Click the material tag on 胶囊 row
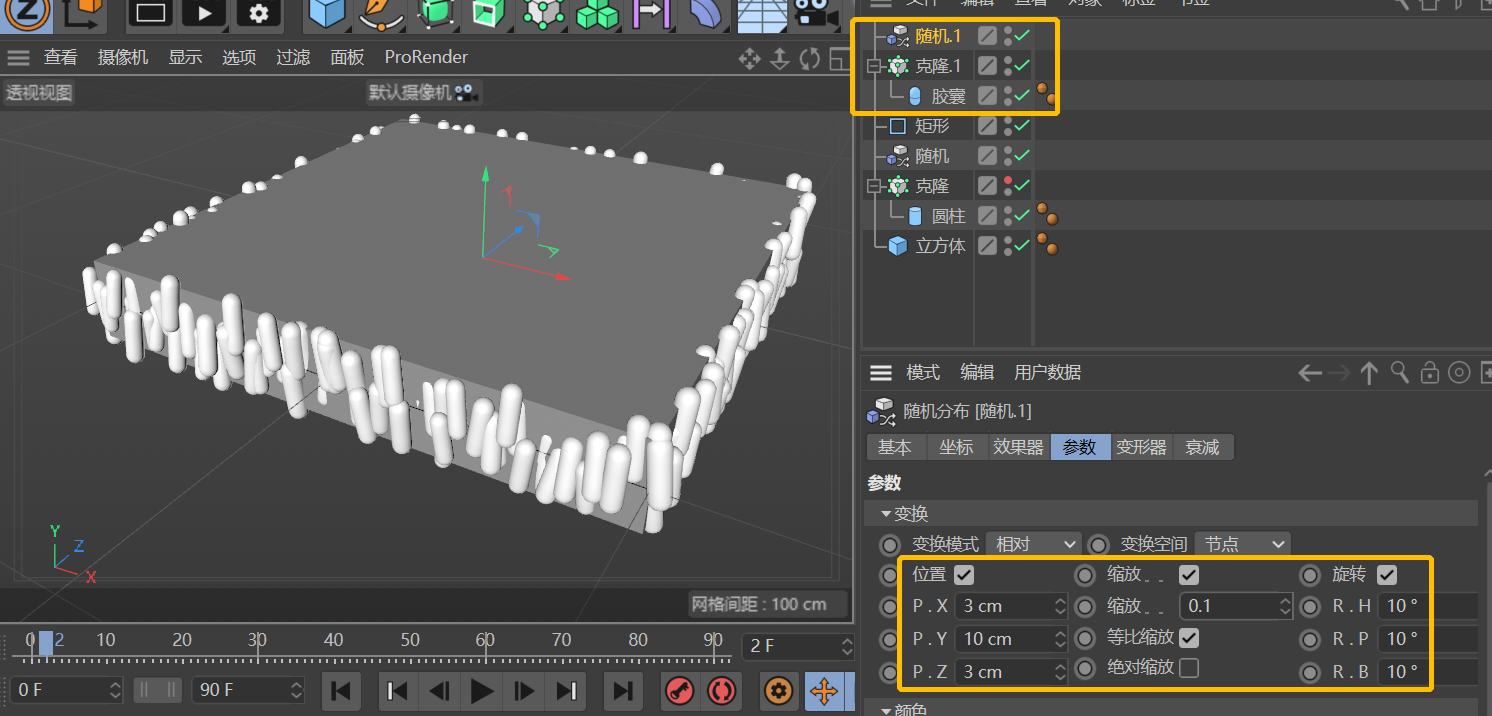The image size is (1492, 716). pos(1047,95)
